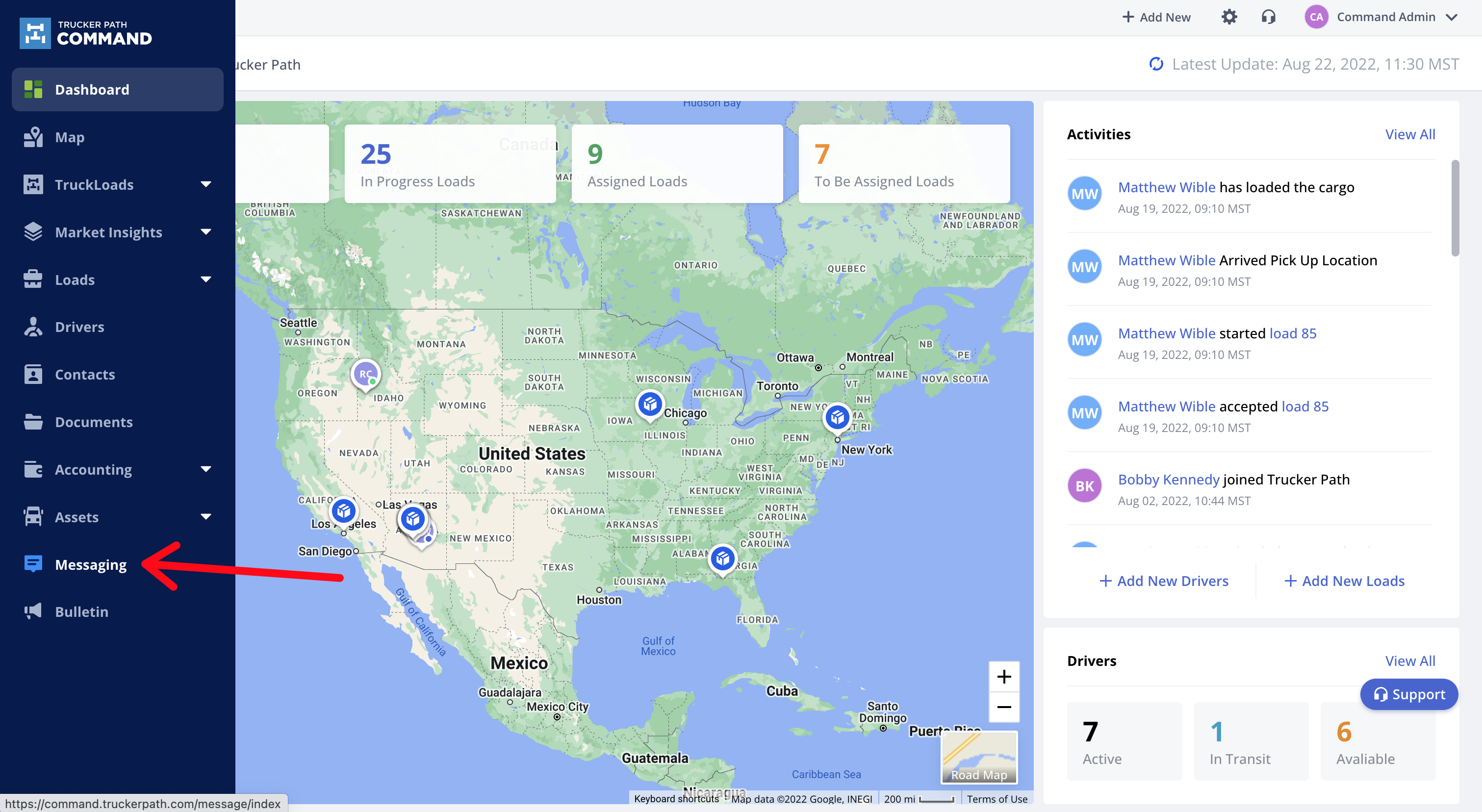Click the load marker near Chicago
Screen dimensions: 1482x812
tap(650, 406)
